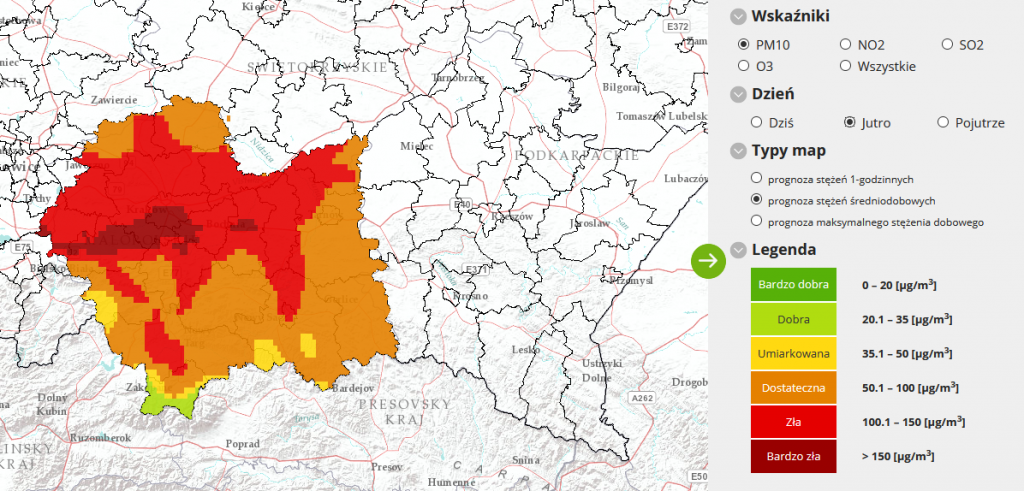Click the '> 150 [µg/m3]' legend value

[x=897, y=456]
